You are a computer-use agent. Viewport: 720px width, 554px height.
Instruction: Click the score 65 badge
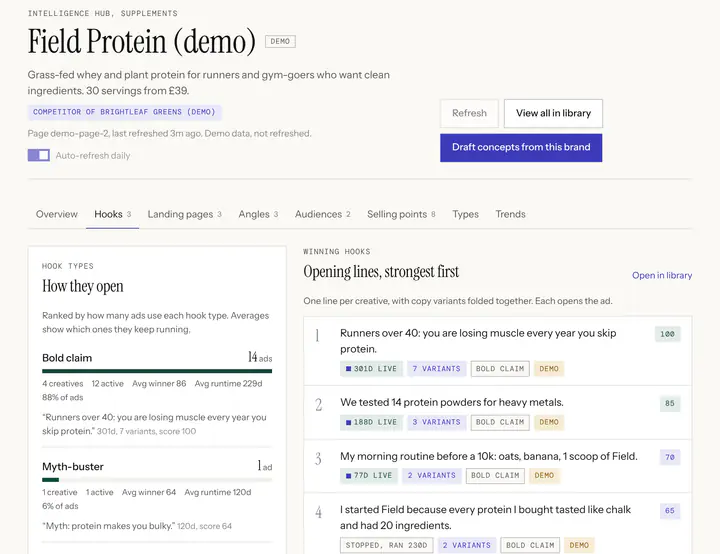pyautogui.click(x=669, y=510)
